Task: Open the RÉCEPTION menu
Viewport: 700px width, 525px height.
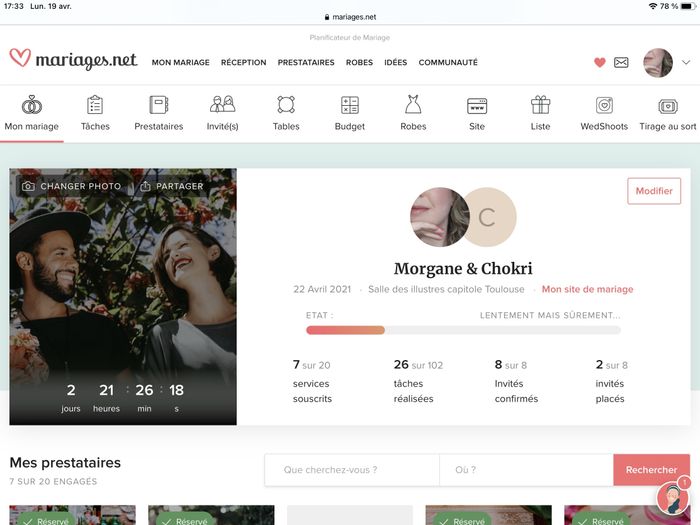Action: (x=243, y=62)
